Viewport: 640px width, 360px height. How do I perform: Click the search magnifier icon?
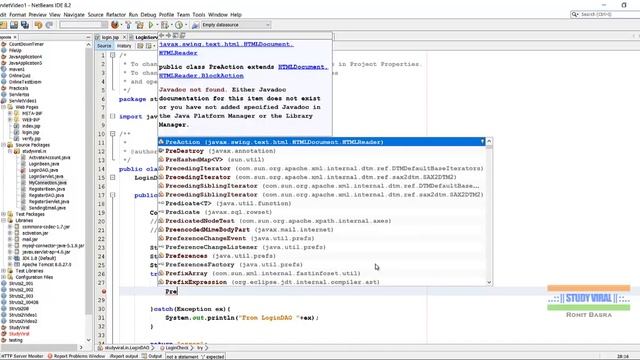tap(575, 14)
